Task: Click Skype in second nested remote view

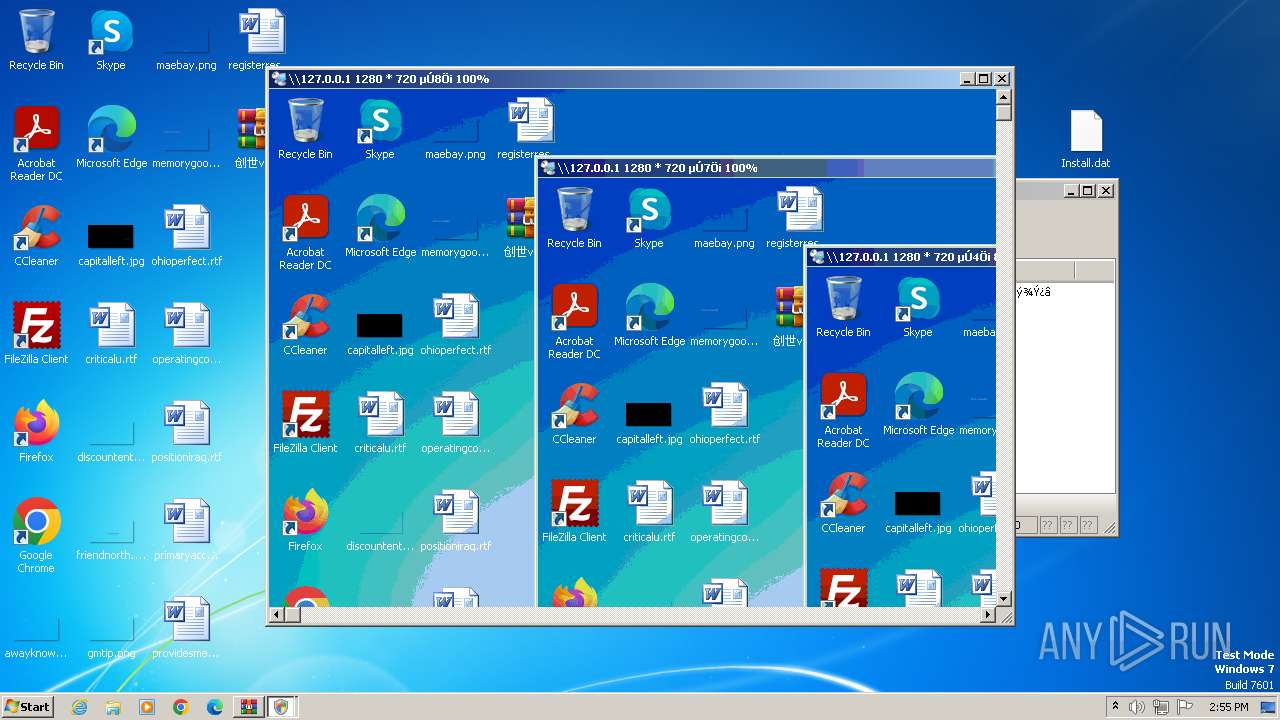Action: pyautogui.click(x=649, y=218)
